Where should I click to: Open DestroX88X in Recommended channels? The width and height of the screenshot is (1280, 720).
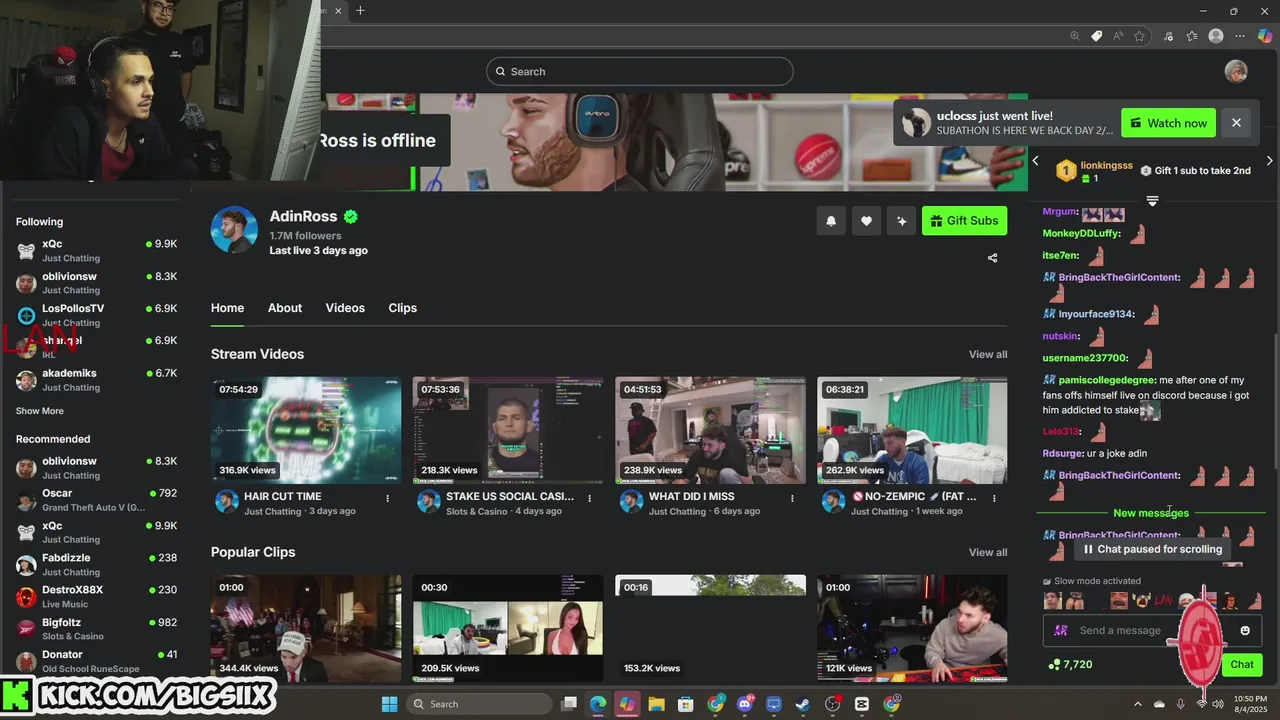[96, 596]
